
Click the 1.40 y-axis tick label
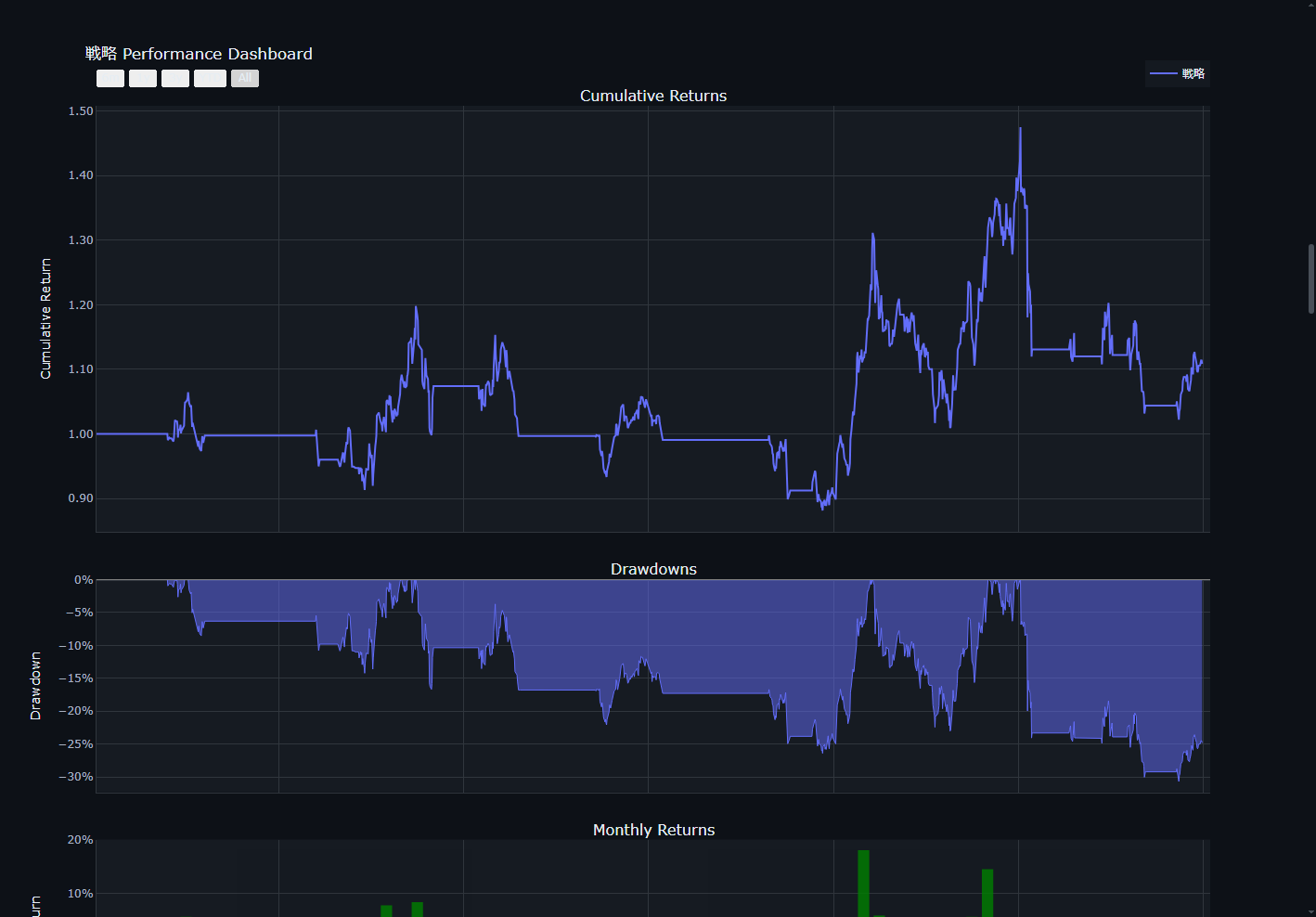tap(81, 175)
